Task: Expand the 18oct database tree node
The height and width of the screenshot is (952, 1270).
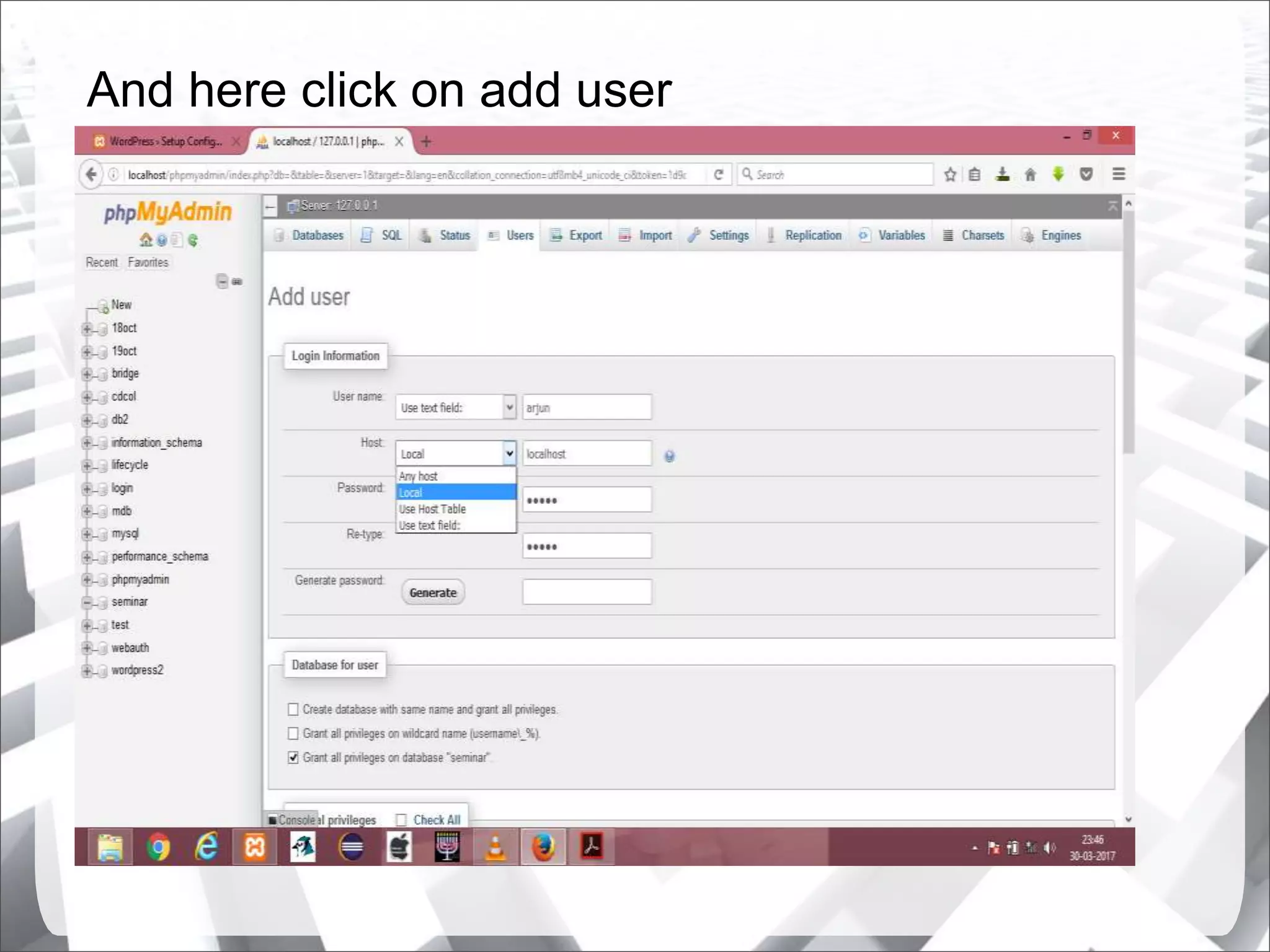Action: pyautogui.click(x=87, y=328)
